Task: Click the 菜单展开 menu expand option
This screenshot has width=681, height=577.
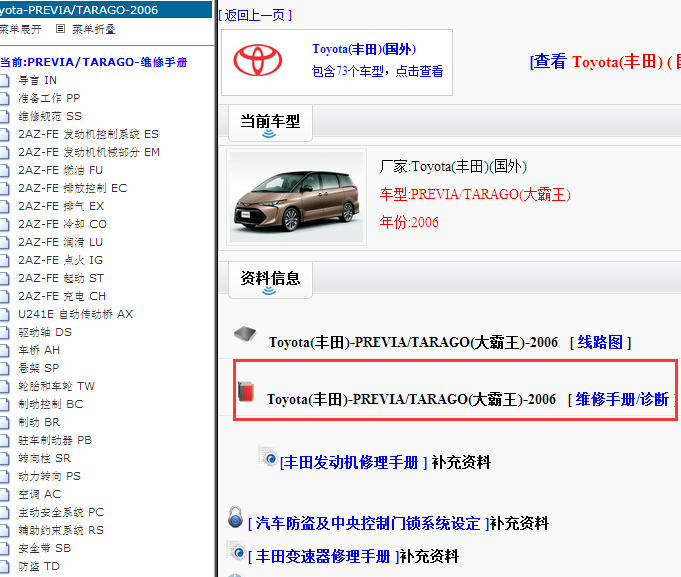Action: pyautogui.click(x=20, y=29)
